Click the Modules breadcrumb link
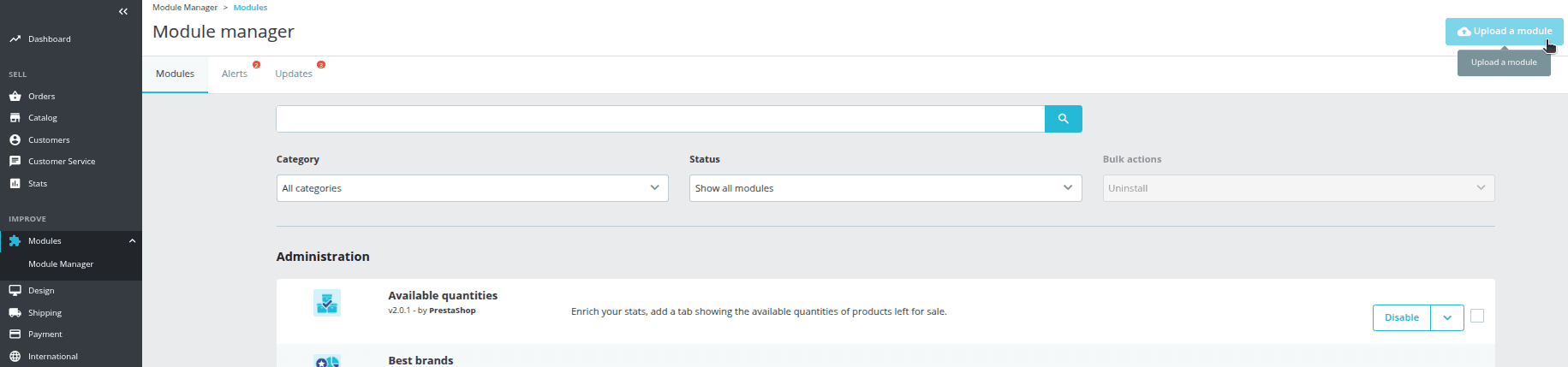 point(250,7)
